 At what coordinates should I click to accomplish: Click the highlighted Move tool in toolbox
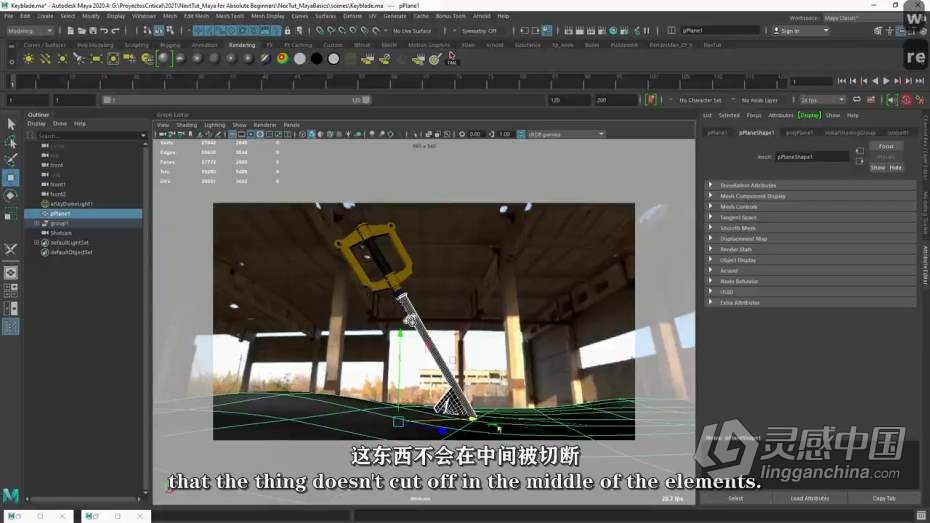pyautogui.click(x=11, y=177)
